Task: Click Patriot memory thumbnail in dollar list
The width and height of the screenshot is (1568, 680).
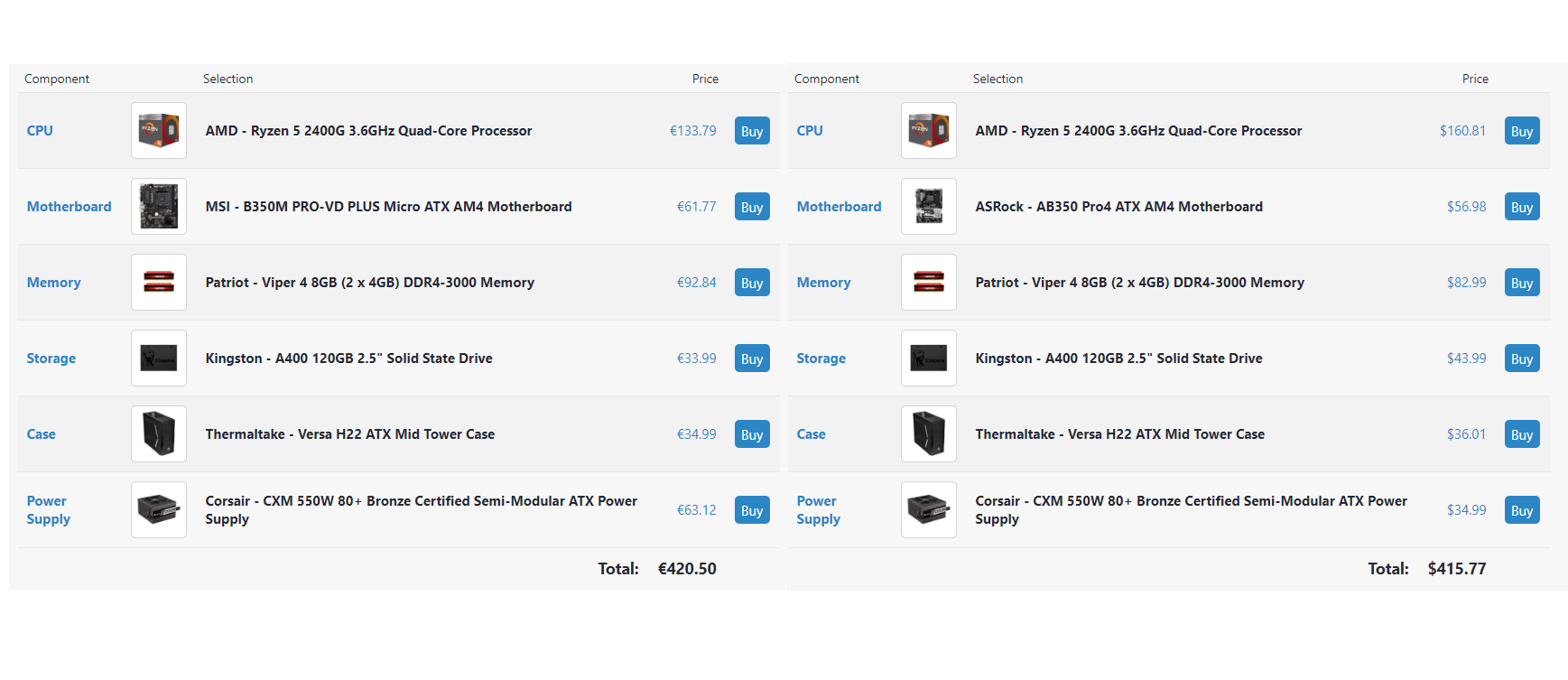Action: (x=929, y=283)
